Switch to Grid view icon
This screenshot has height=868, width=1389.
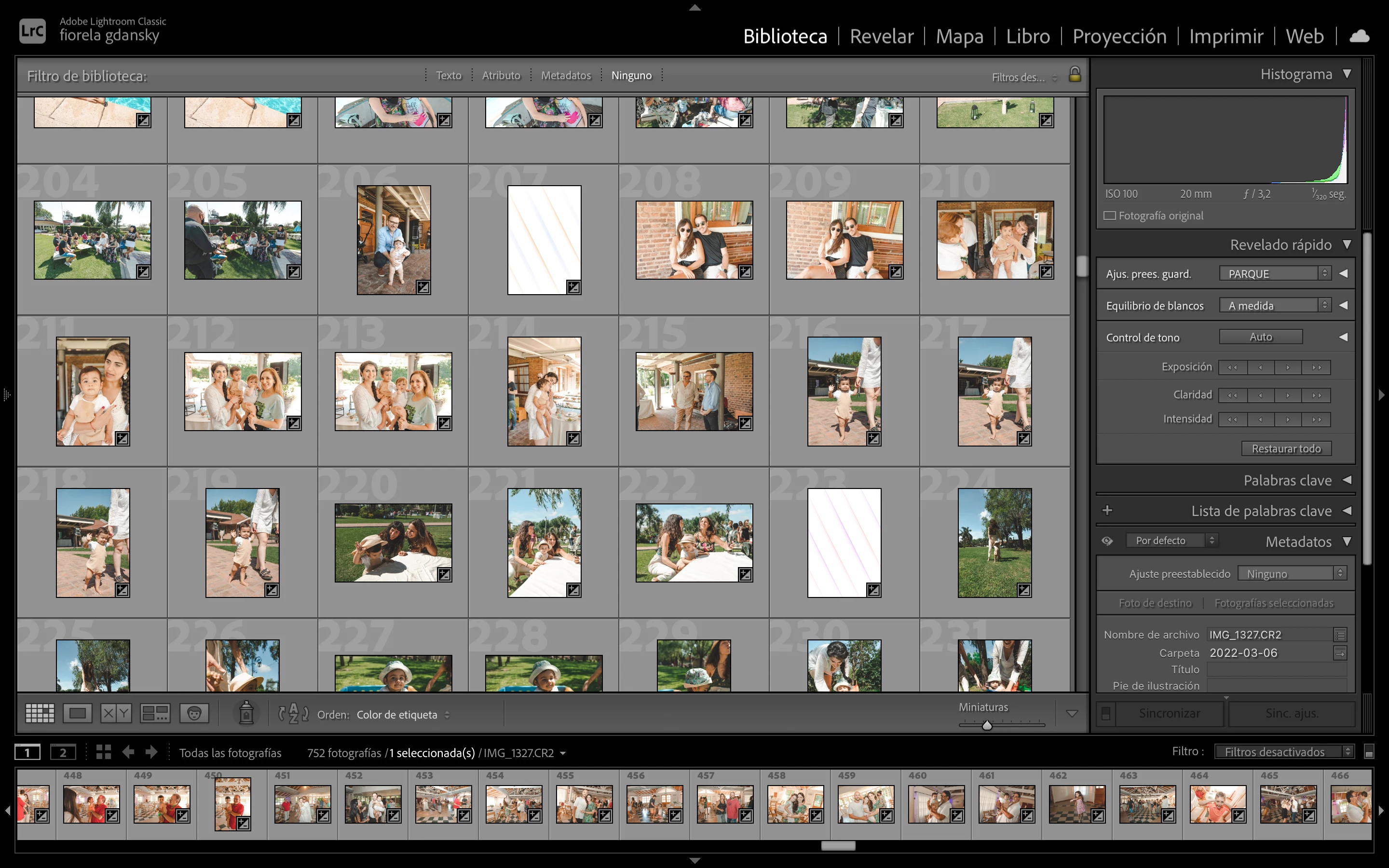(40, 714)
